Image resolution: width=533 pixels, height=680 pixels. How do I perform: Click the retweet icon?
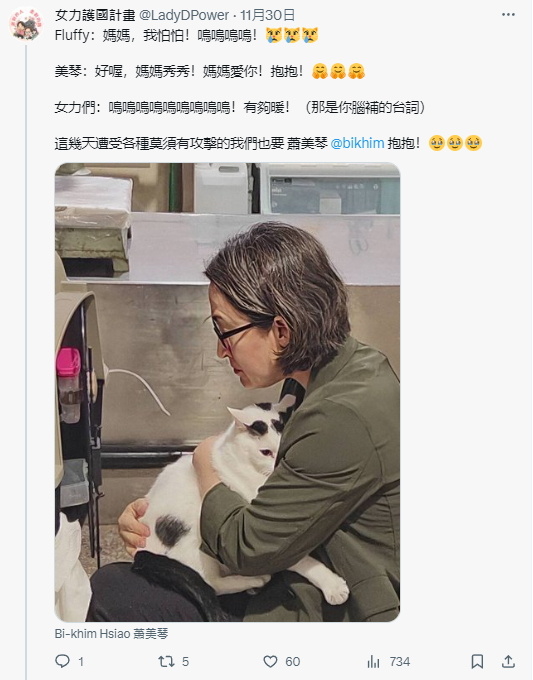[x=166, y=661]
